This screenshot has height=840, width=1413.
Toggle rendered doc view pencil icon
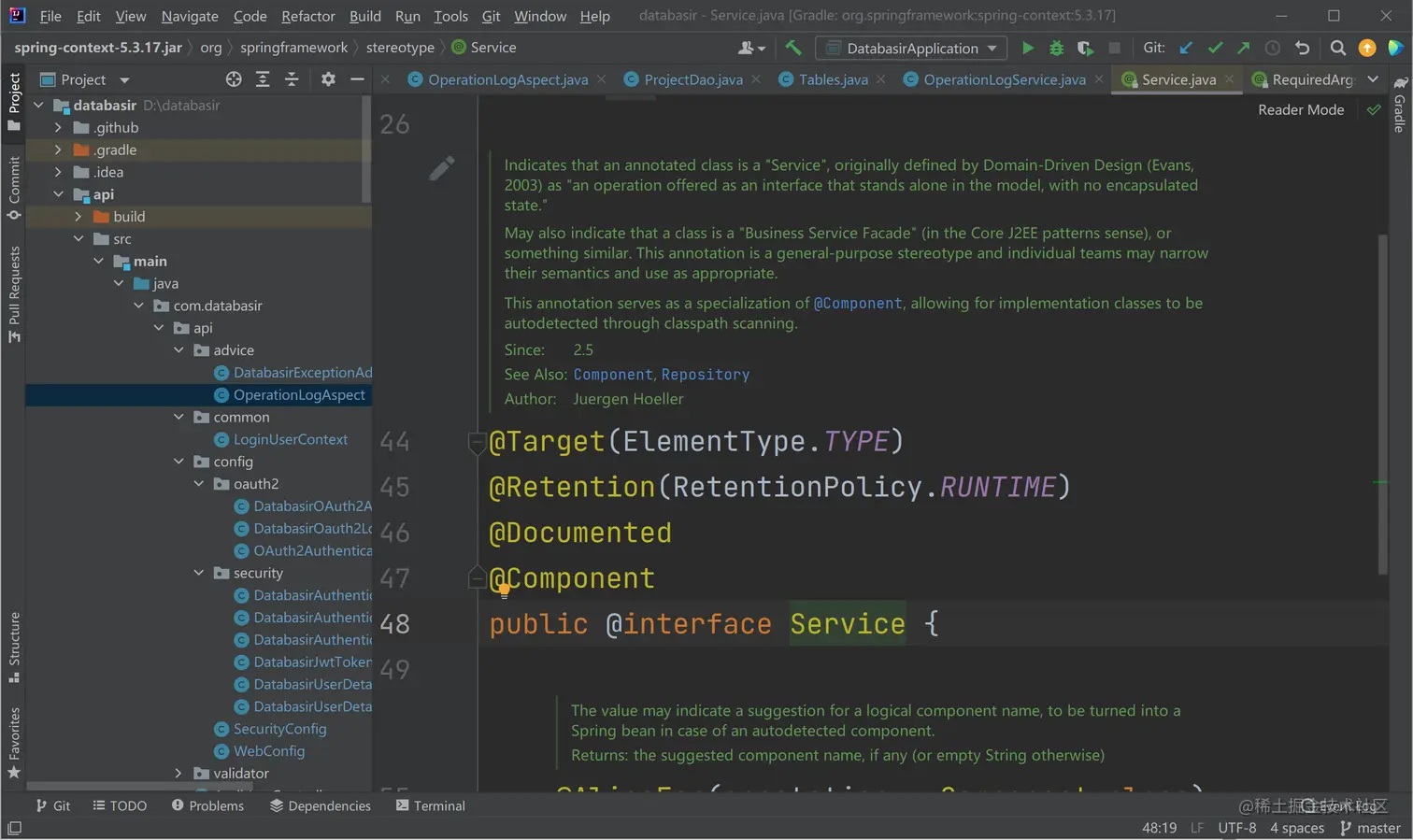point(442,168)
